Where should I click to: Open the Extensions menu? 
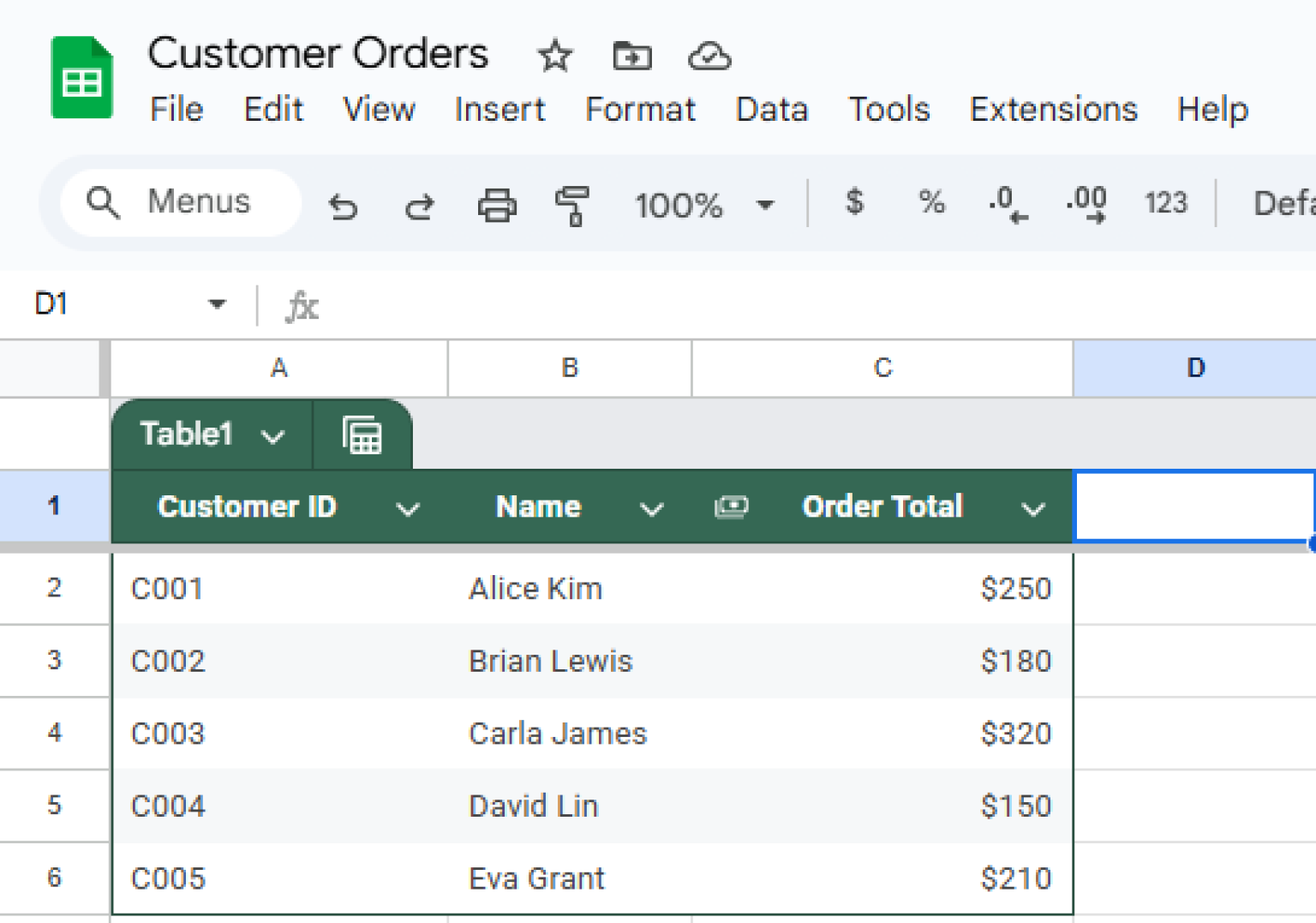[x=1053, y=110]
